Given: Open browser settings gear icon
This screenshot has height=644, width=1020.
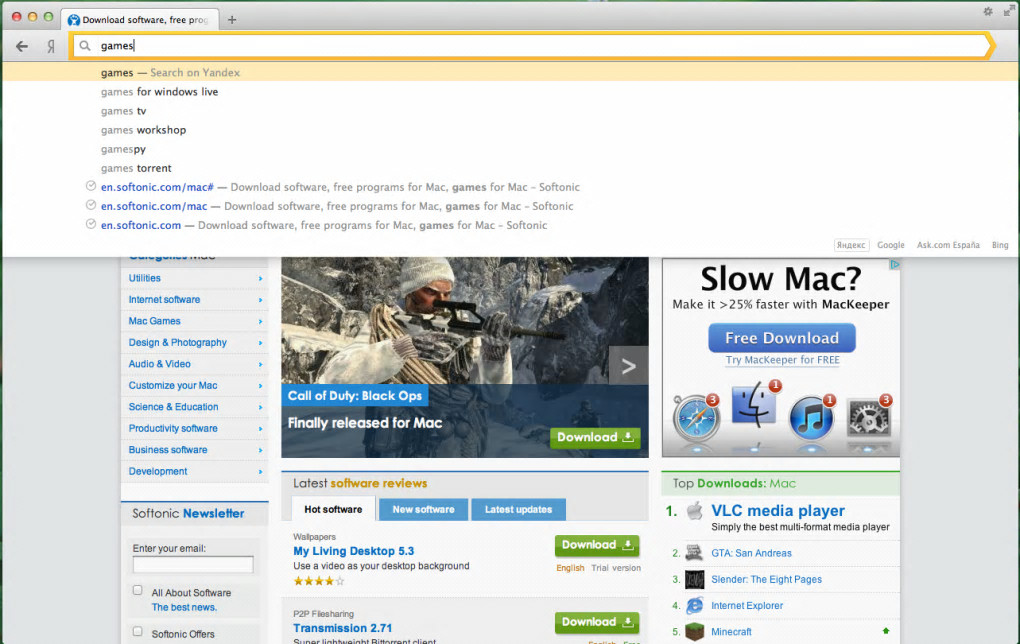Looking at the screenshot, I should (x=987, y=11).
